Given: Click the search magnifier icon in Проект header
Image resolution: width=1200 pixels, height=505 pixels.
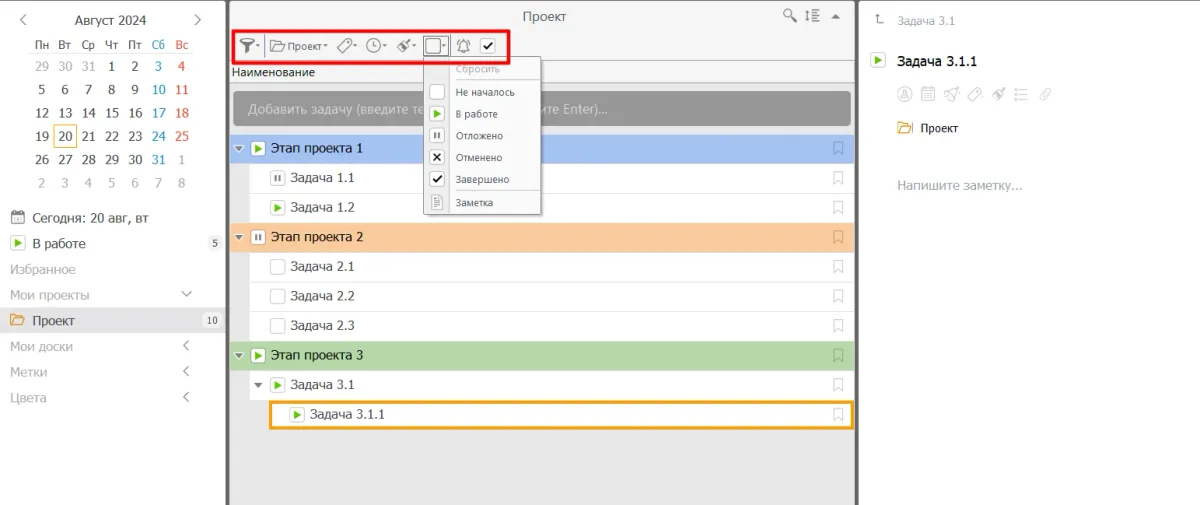Looking at the screenshot, I should (x=790, y=15).
